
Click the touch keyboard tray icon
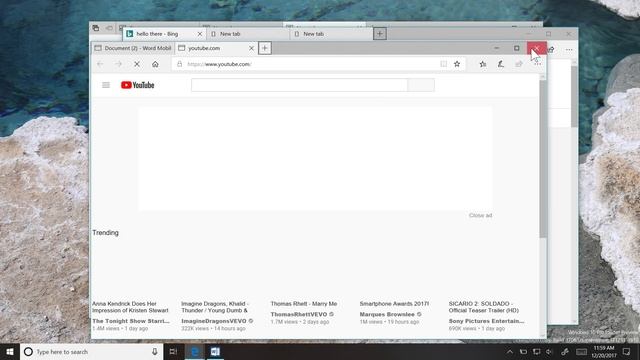tap(582, 352)
